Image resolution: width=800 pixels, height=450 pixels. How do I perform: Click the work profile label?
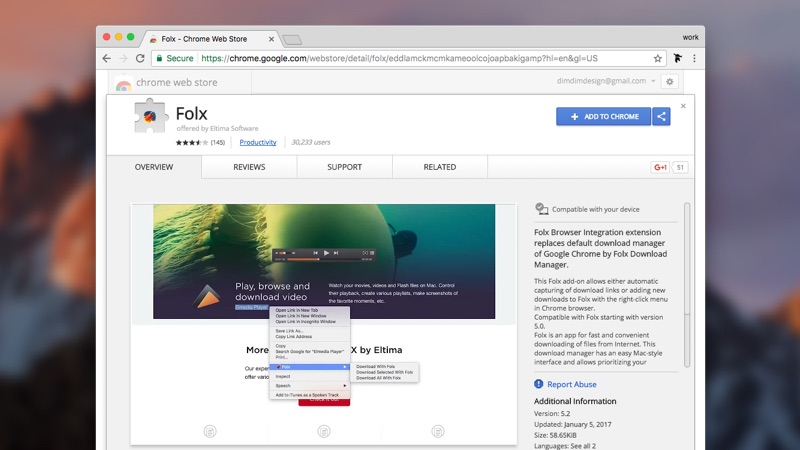pos(690,37)
